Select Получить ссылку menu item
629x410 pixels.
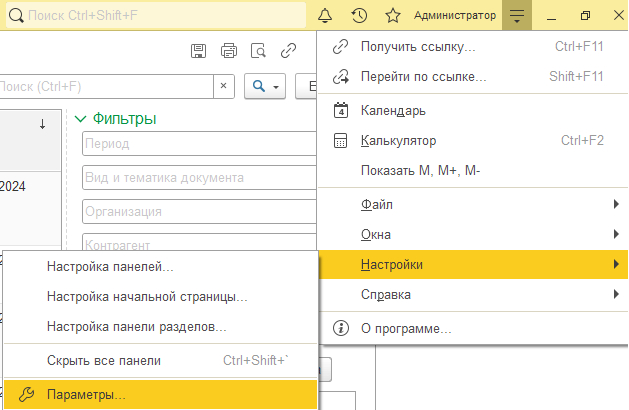point(473,47)
